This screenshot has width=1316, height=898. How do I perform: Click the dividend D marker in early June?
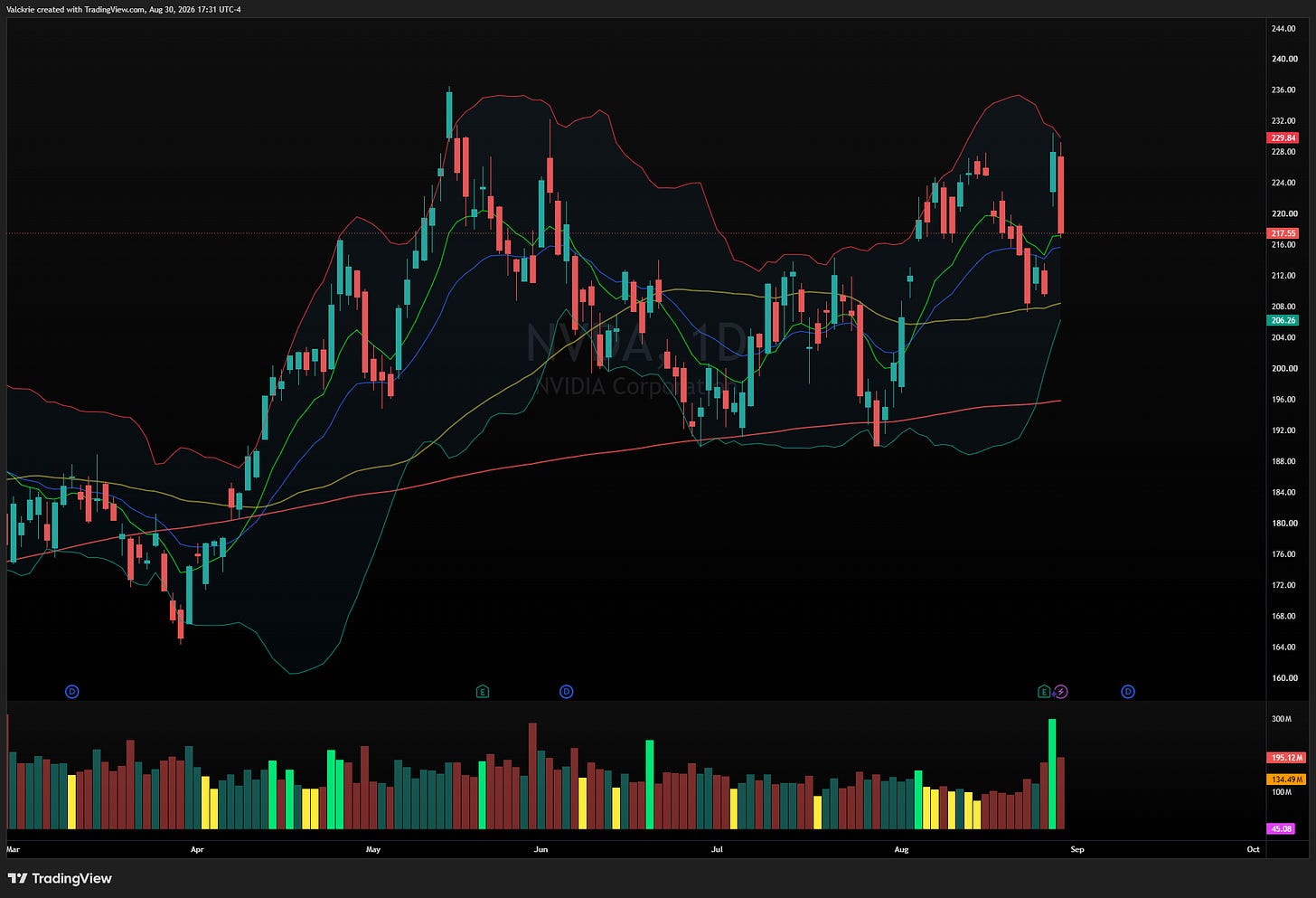pyautogui.click(x=566, y=692)
